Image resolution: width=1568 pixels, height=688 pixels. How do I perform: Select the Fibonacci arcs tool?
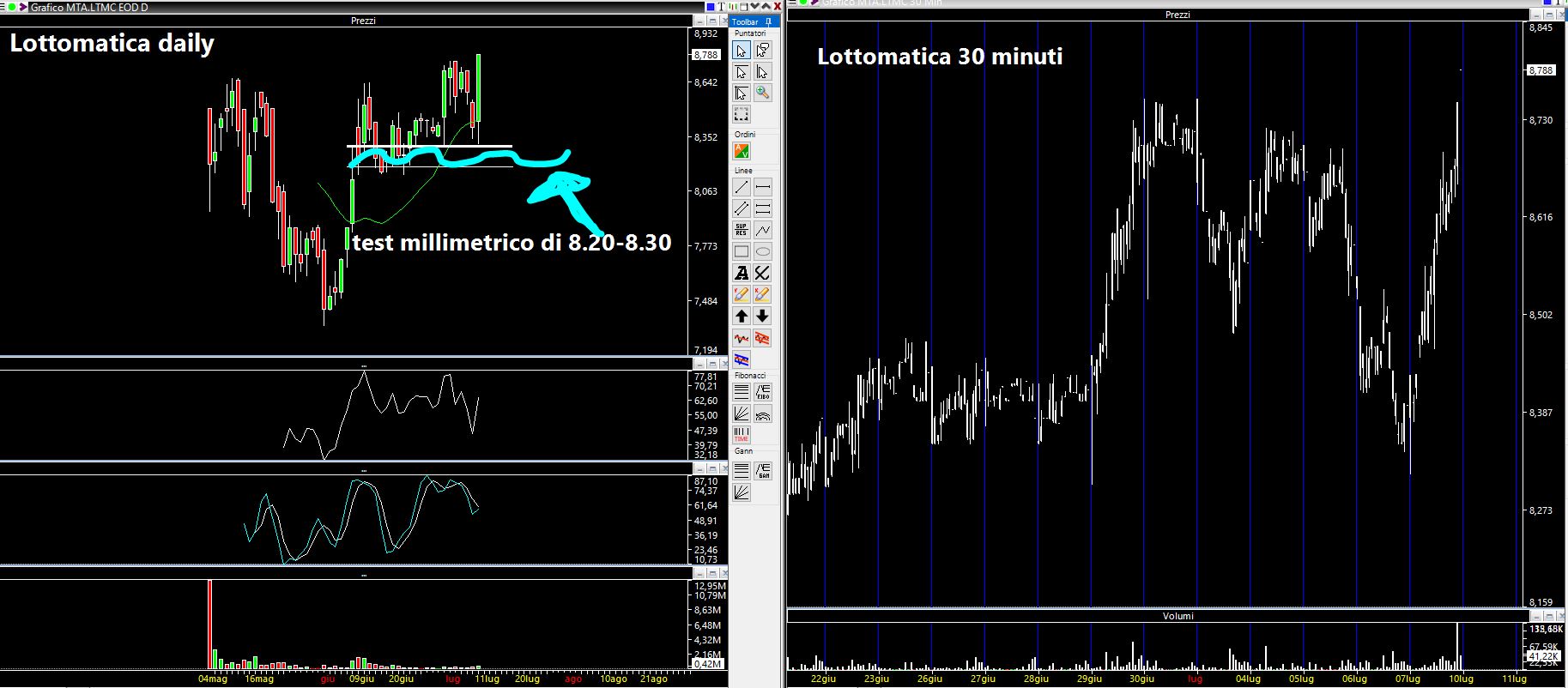pos(762,413)
